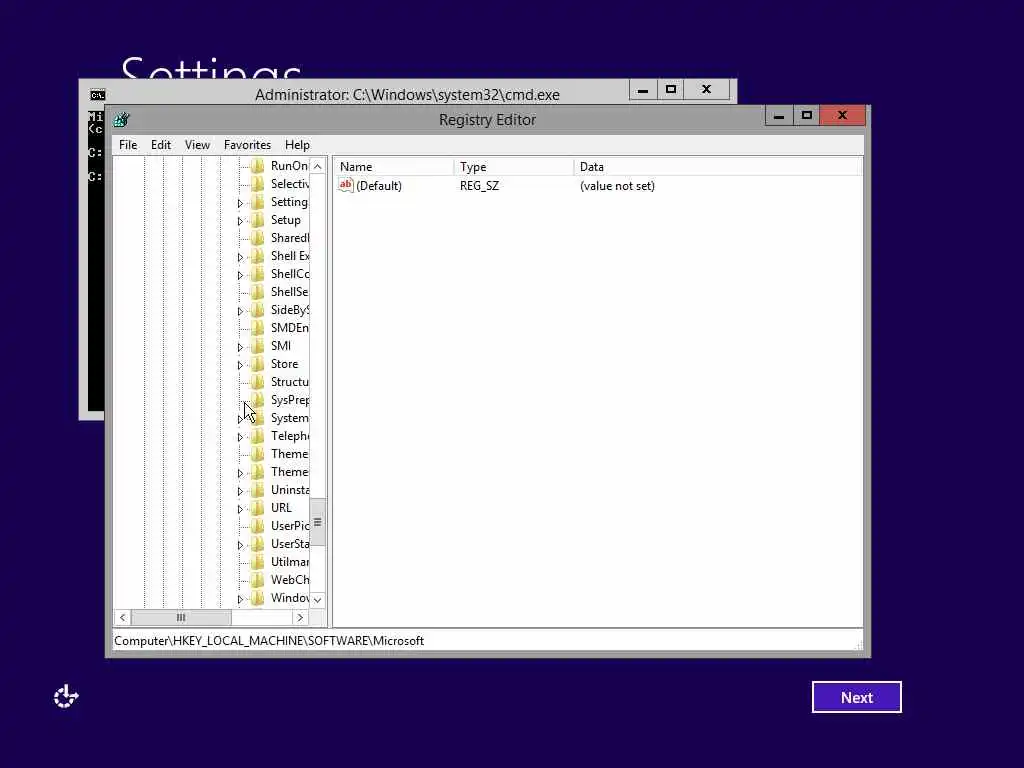Select the (Default) value name
This screenshot has width=1024, height=768.
pos(379,185)
